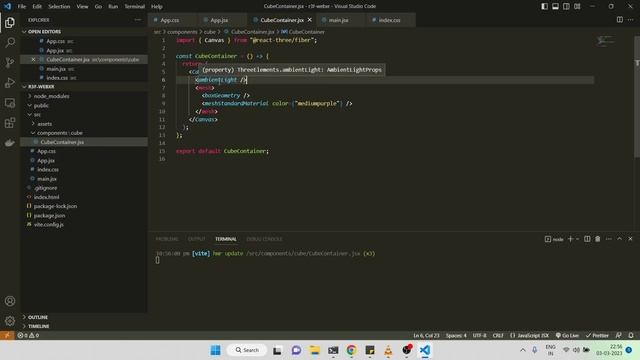Open terminal panel more actions

click(x=609, y=239)
